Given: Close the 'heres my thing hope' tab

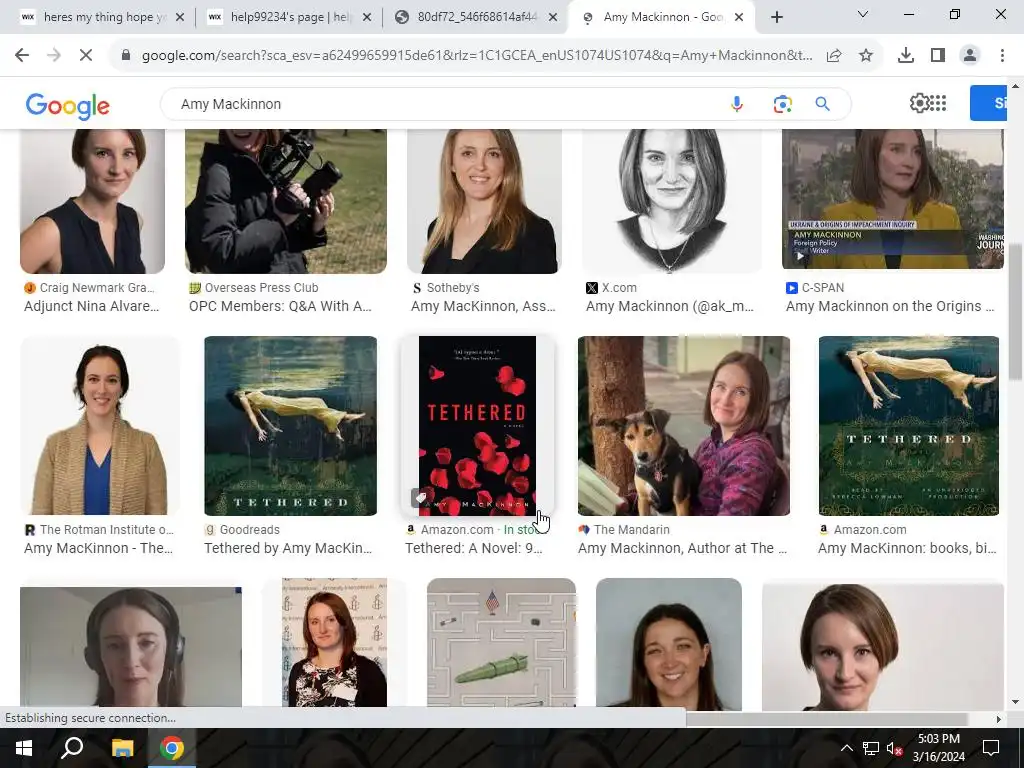Looking at the screenshot, I should pos(180,17).
